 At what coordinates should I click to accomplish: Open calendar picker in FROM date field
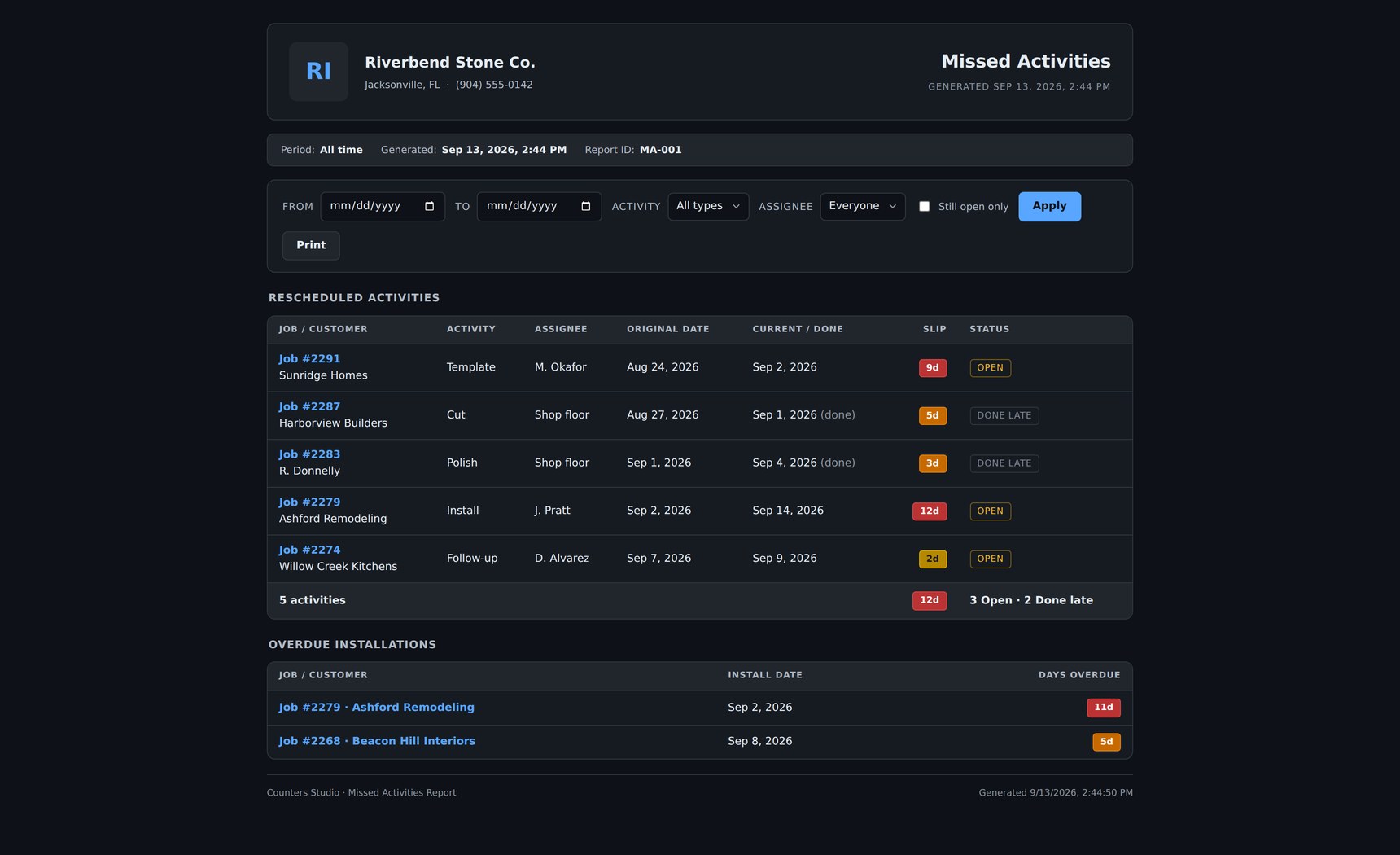tap(429, 207)
